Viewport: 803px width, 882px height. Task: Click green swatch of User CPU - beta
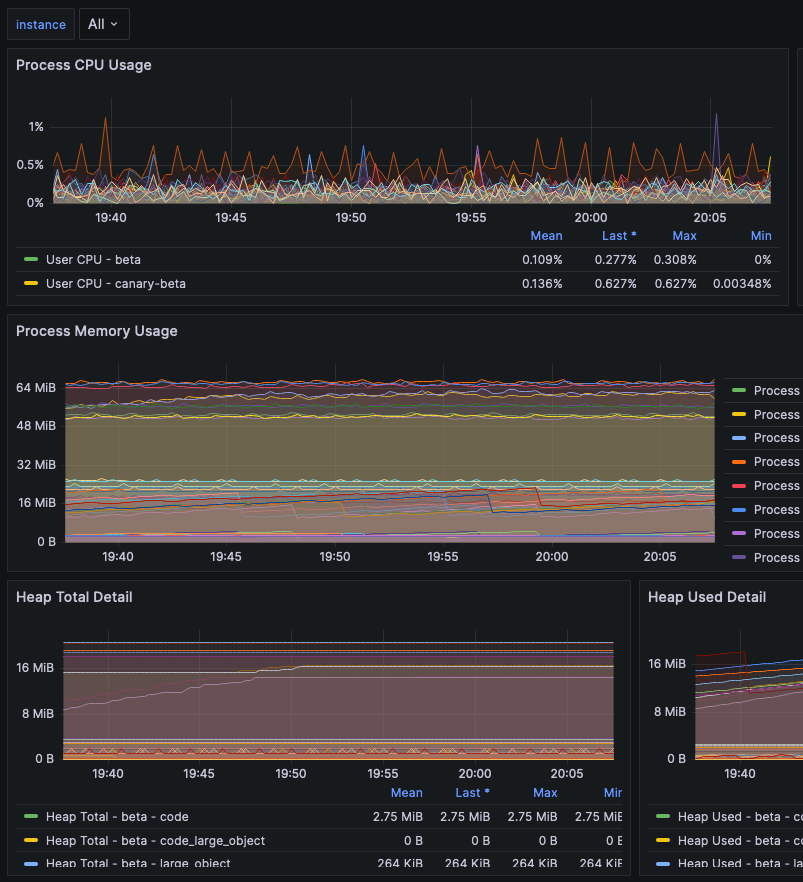point(31,259)
